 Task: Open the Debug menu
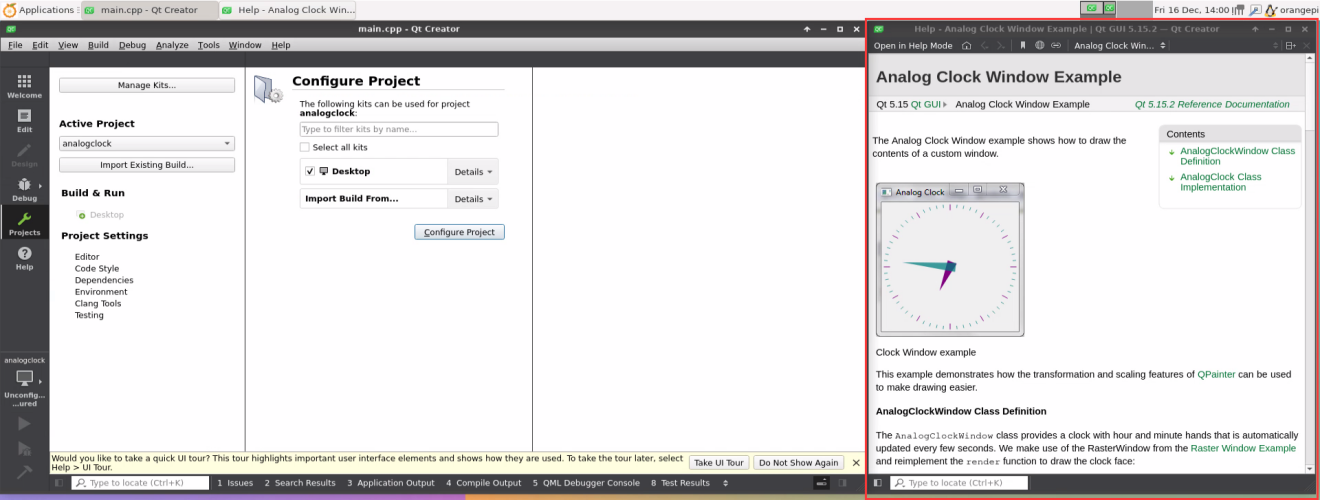tap(132, 45)
